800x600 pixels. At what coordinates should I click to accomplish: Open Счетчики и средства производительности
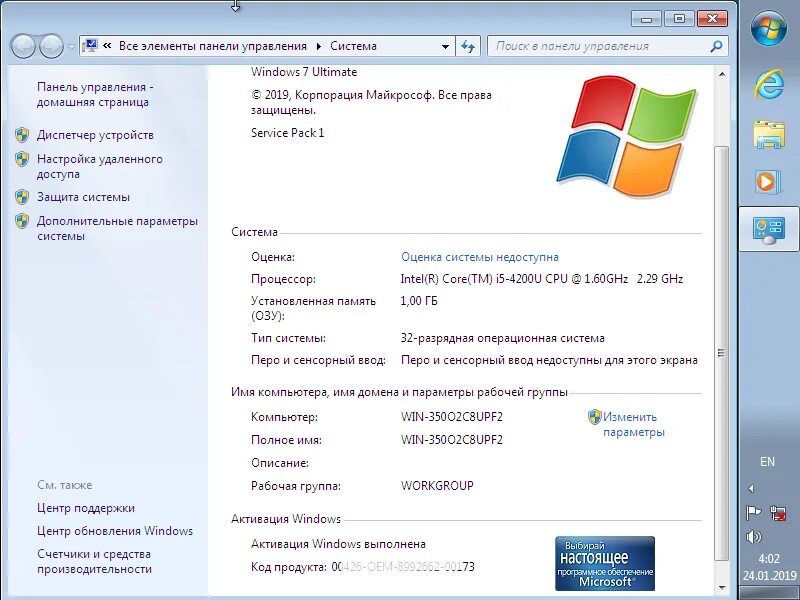tap(94, 561)
